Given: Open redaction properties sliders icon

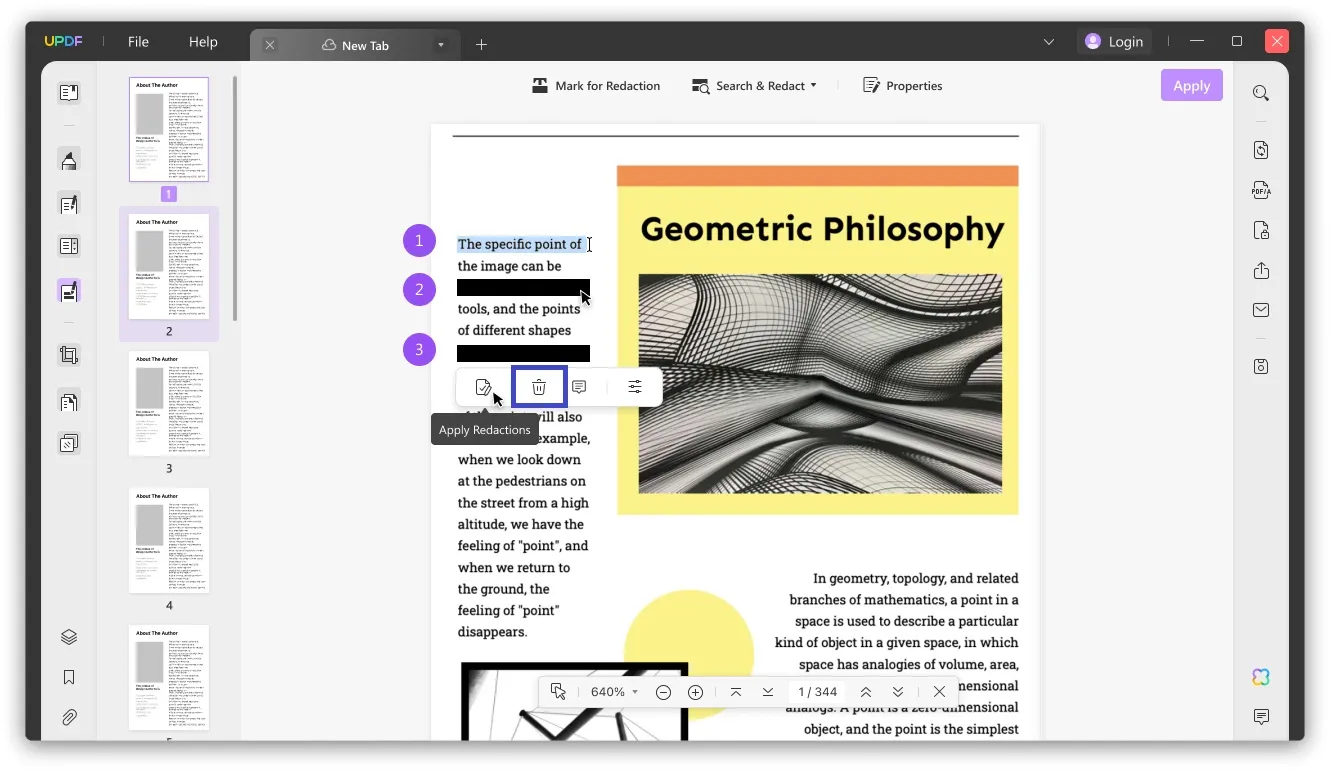Looking at the screenshot, I should pyautogui.click(x=635, y=387).
